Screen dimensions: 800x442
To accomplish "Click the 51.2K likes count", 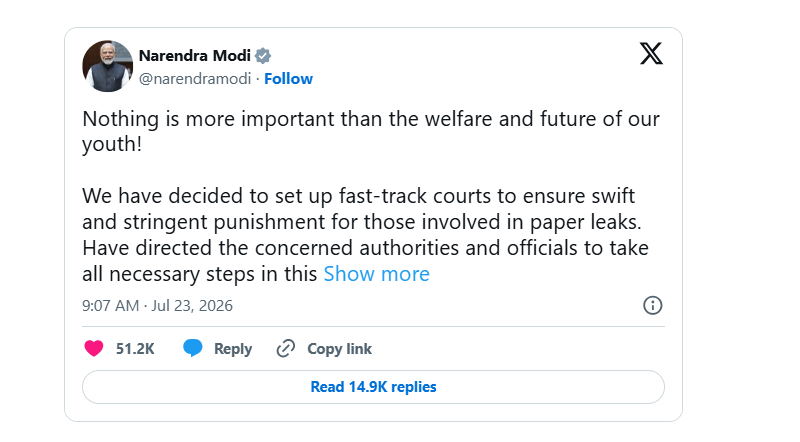I will (x=135, y=349).
